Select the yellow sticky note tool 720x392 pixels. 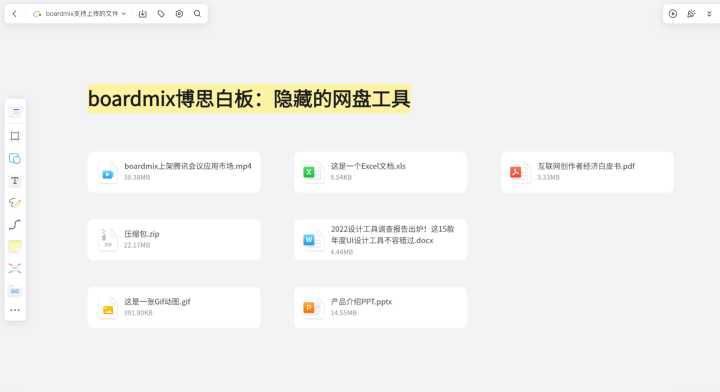(15, 246)
